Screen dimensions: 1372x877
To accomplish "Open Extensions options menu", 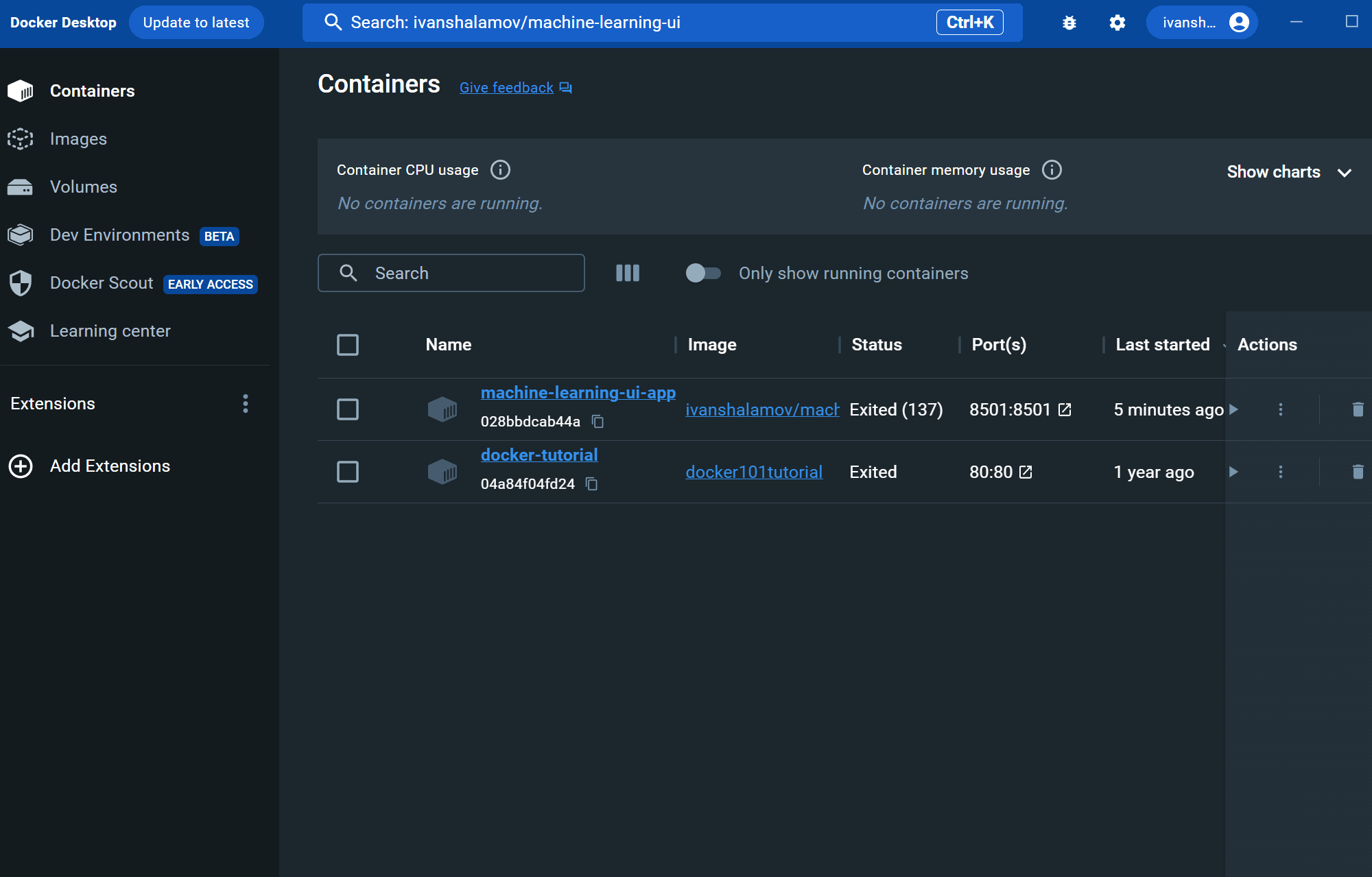I will point(246,404).
